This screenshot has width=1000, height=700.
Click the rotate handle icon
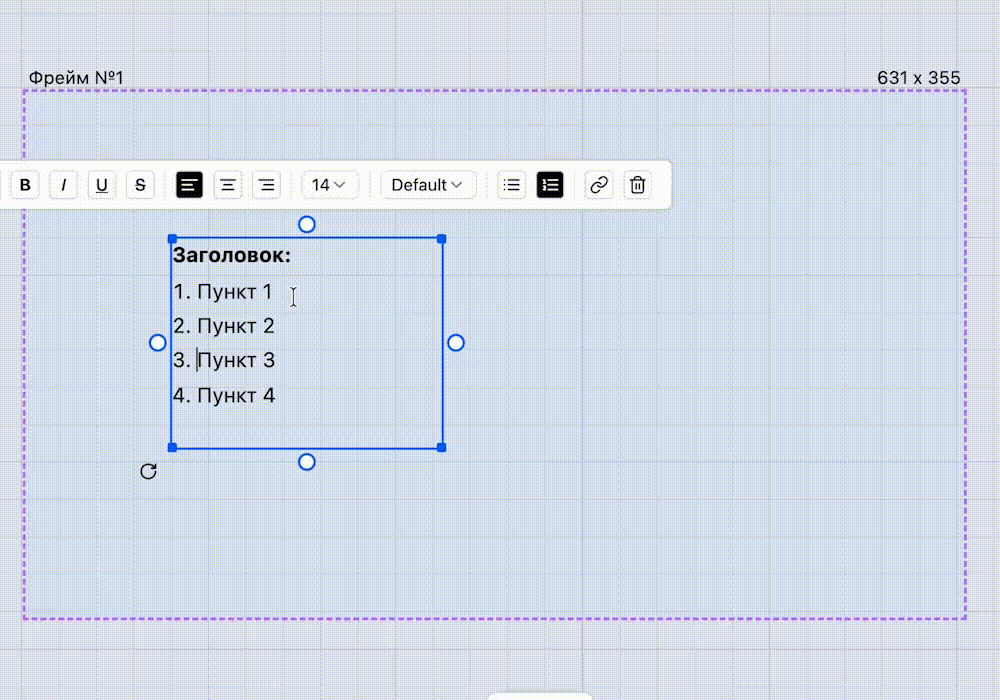click(149, 471)
